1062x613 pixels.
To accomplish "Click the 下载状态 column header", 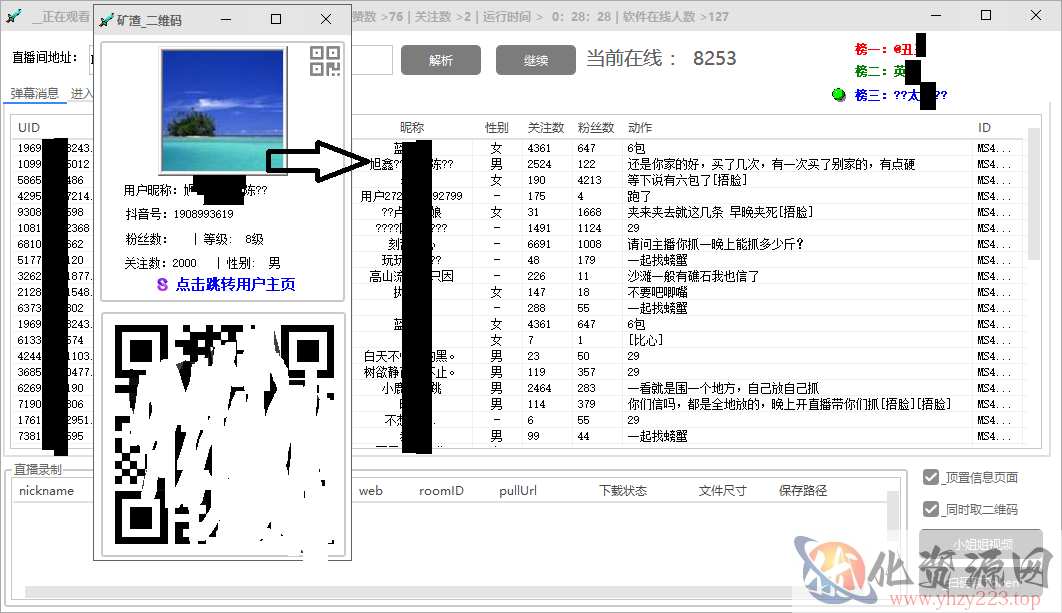I will 623,490.
